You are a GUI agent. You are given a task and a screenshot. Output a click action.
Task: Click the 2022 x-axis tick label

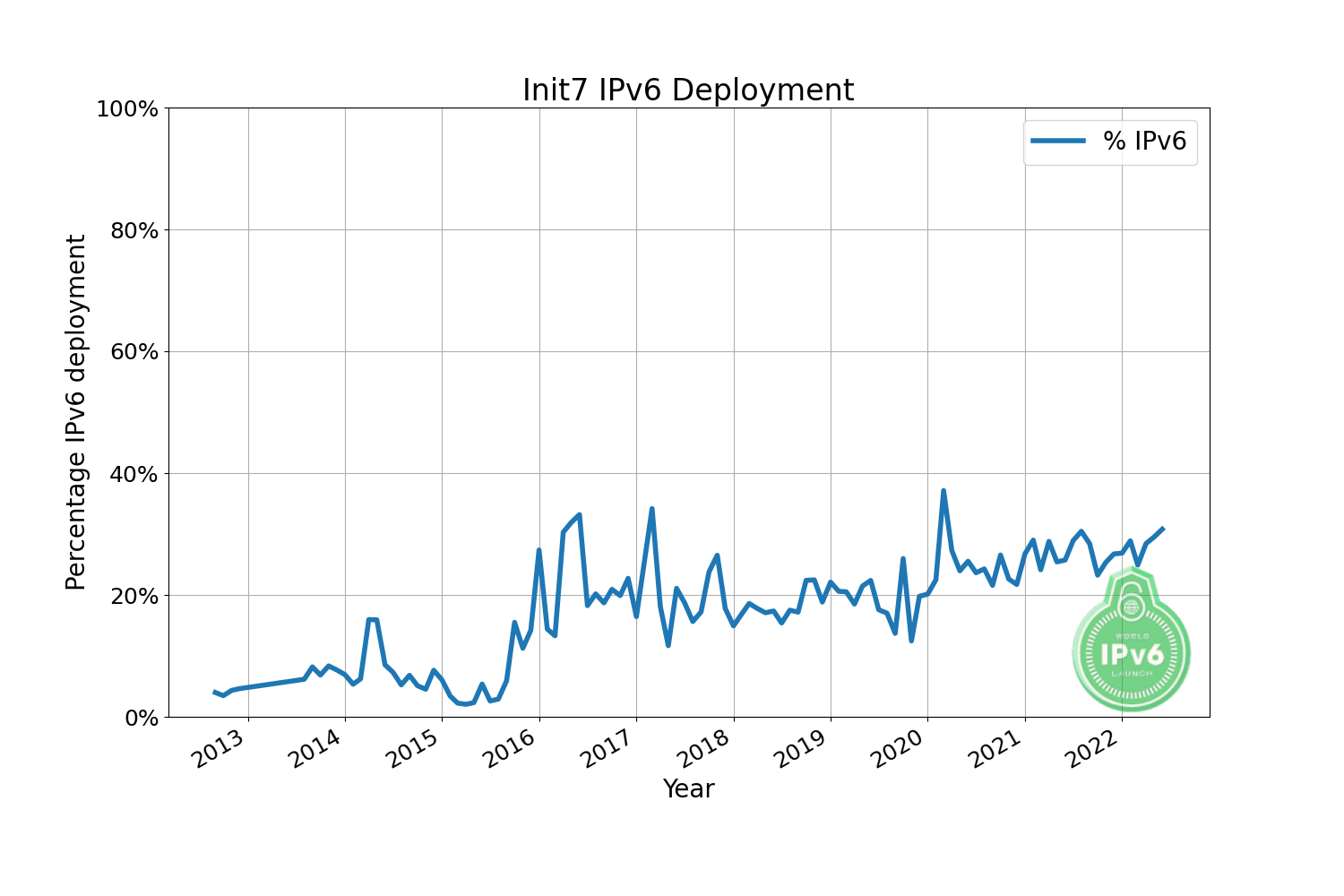click(x=1092, y=749)
